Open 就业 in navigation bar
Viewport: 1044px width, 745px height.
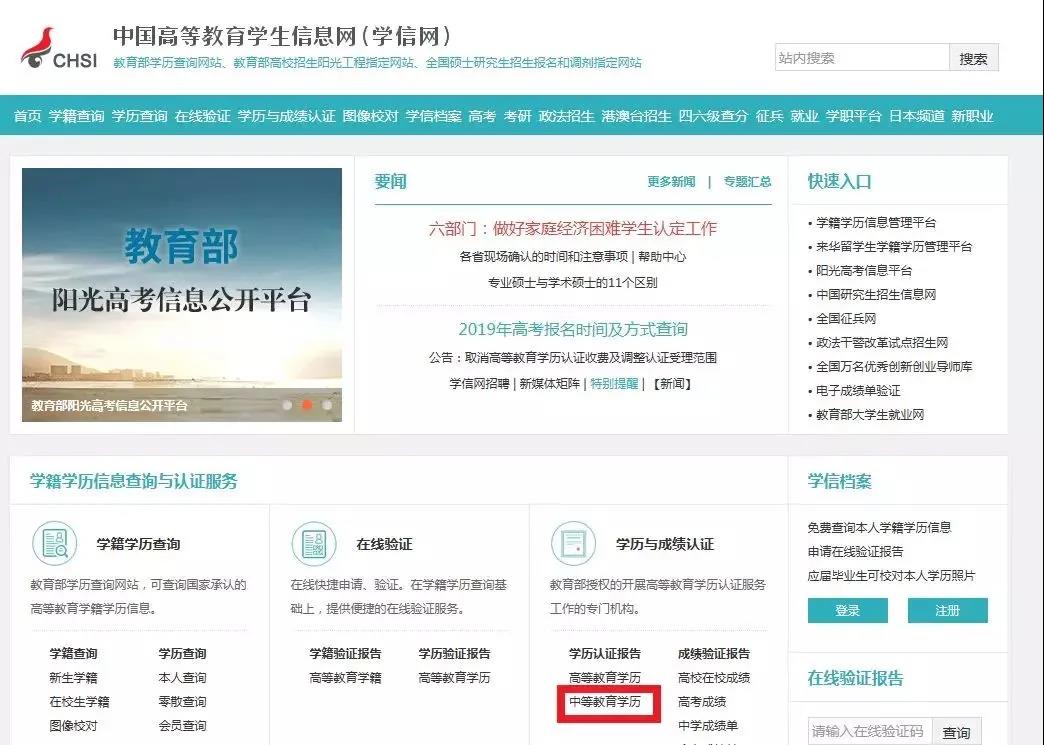coord(804,116)
